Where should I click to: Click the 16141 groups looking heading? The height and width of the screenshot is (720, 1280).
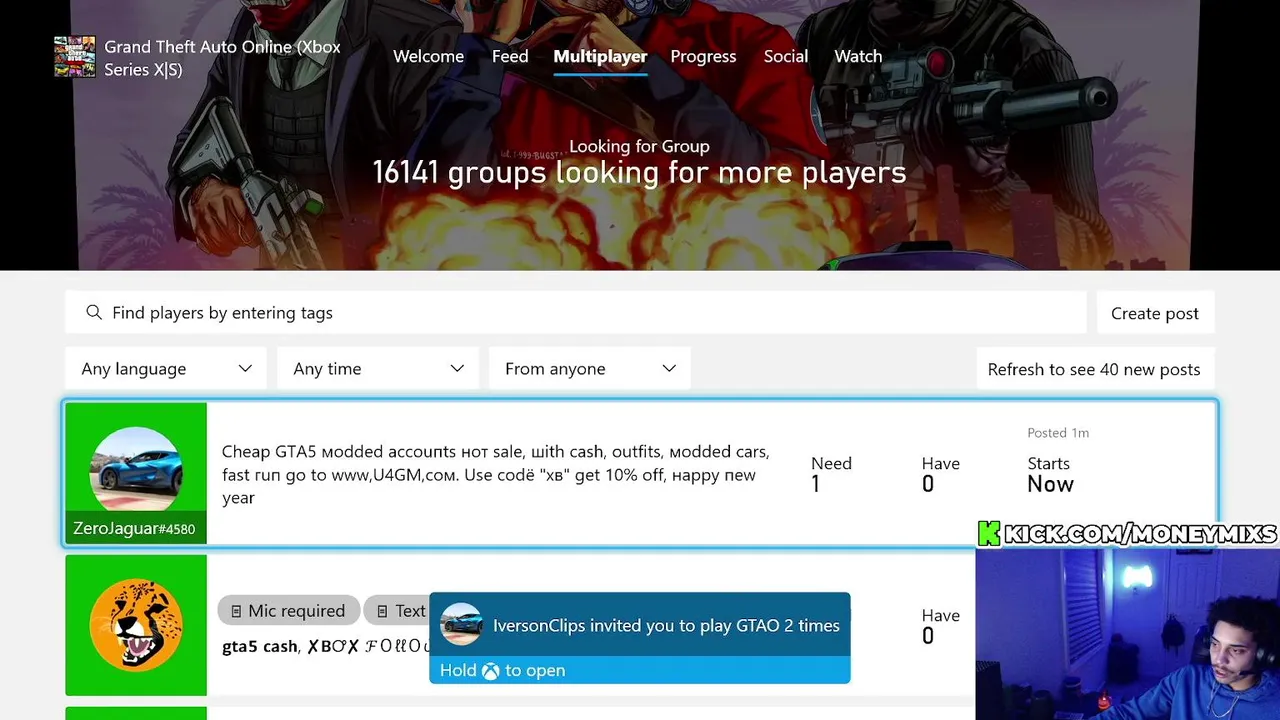click(639, 172)
